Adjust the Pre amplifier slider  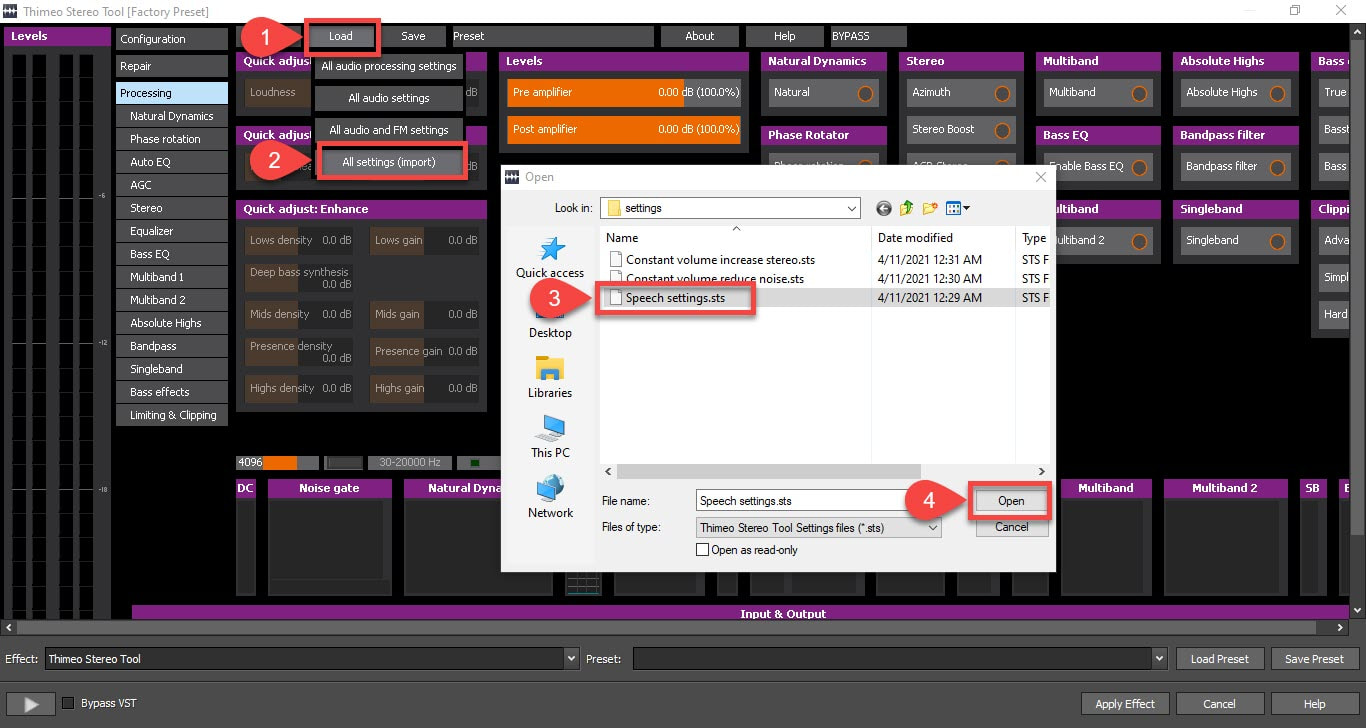coord(624,92)
